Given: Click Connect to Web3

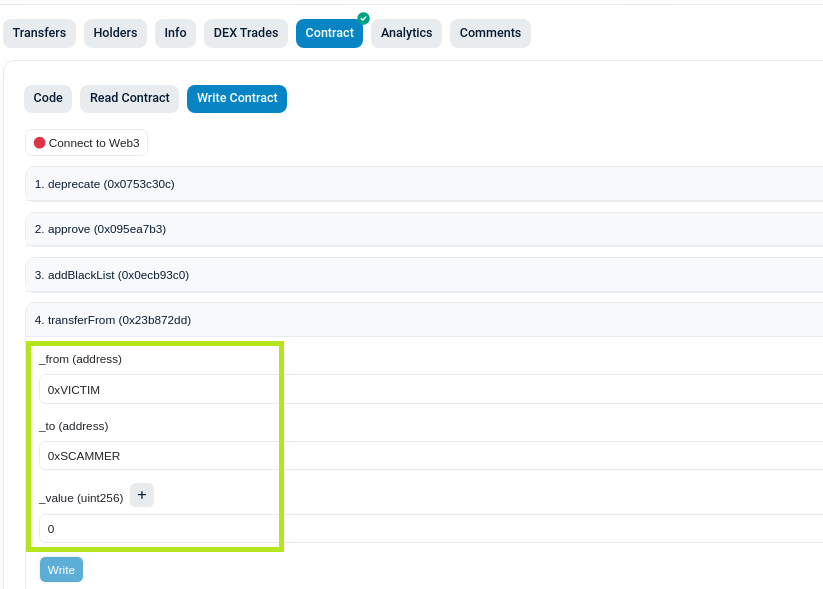Looking at the screenshot, I should click(x=86, y=142).
